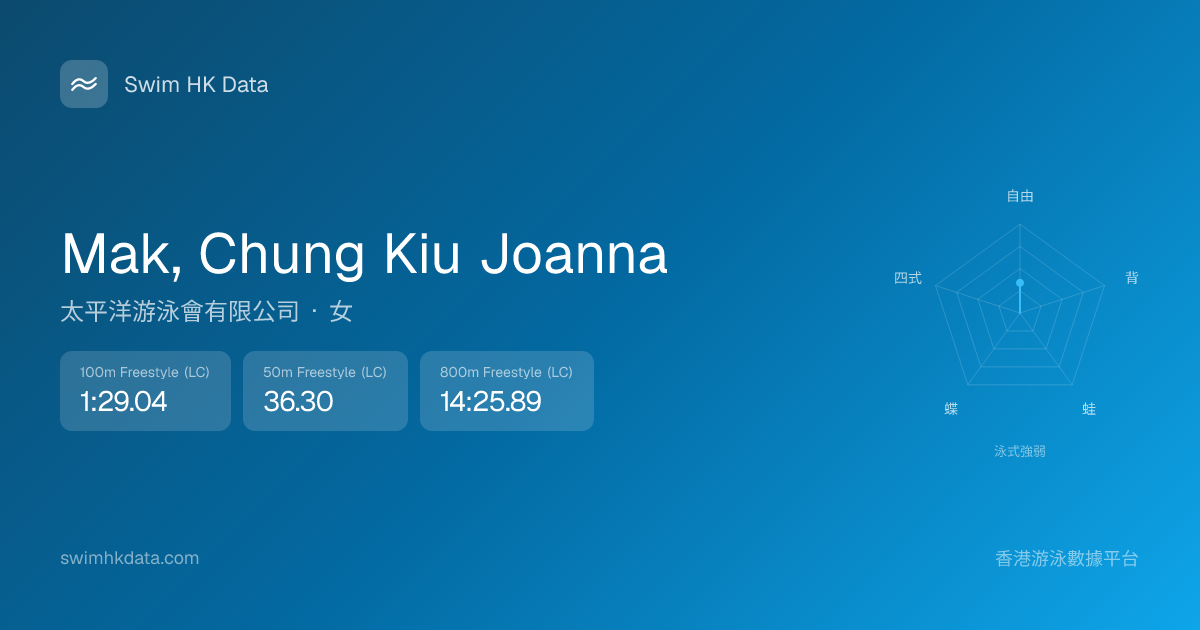Image resolution: width=1200 pixels, height=630 pixels.
Task: Click the 女 gender label
Action: pos(341,312)
